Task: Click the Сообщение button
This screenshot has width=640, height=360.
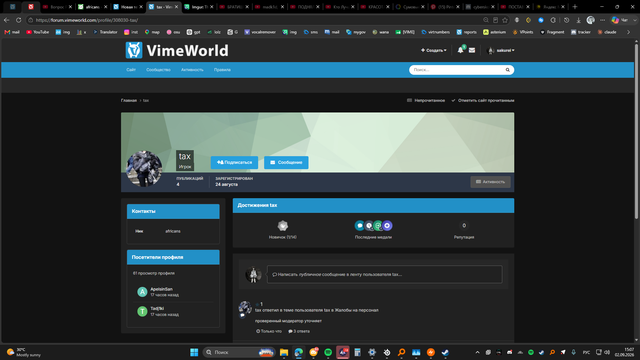Action: tap(286, 162)
